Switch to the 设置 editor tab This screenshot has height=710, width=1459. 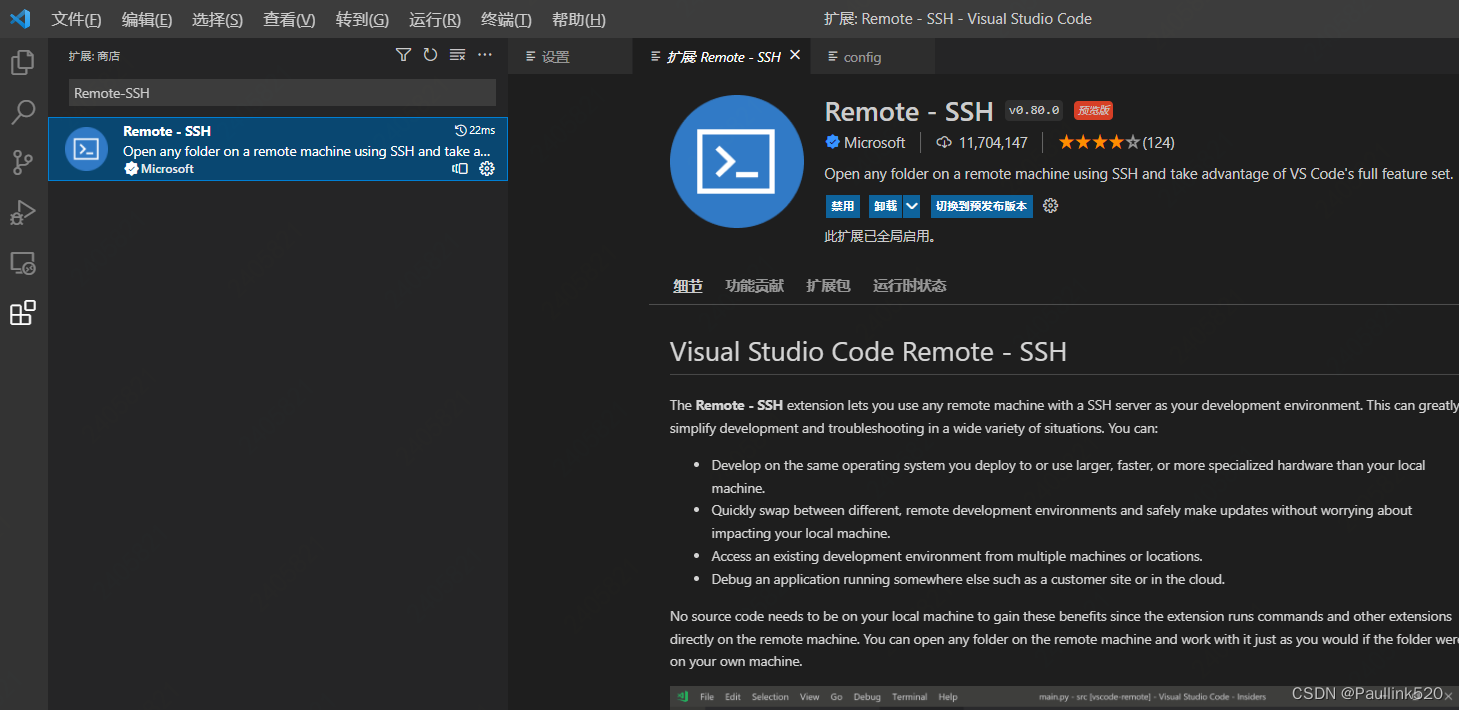[570, 57]
